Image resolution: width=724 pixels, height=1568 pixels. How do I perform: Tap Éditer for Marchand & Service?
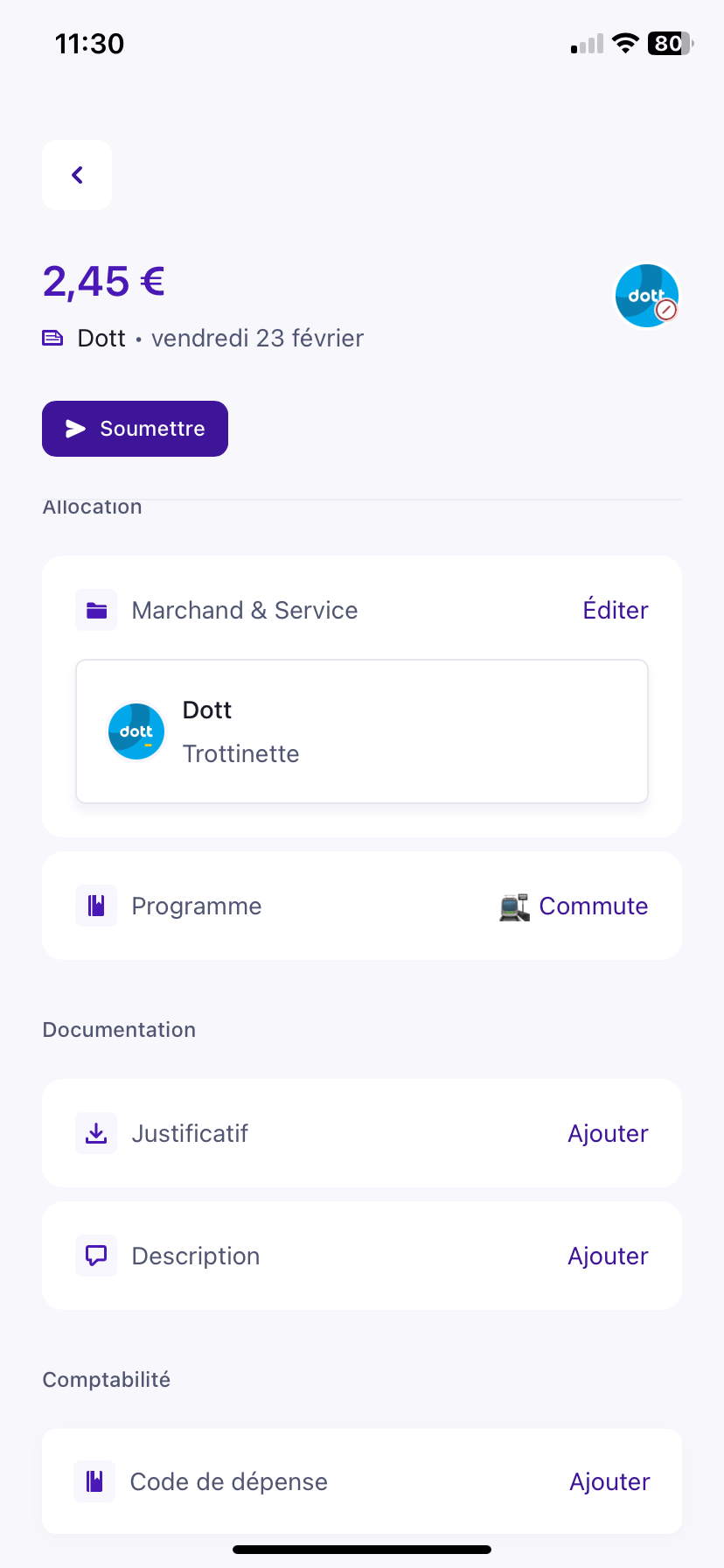pos(616,610)
